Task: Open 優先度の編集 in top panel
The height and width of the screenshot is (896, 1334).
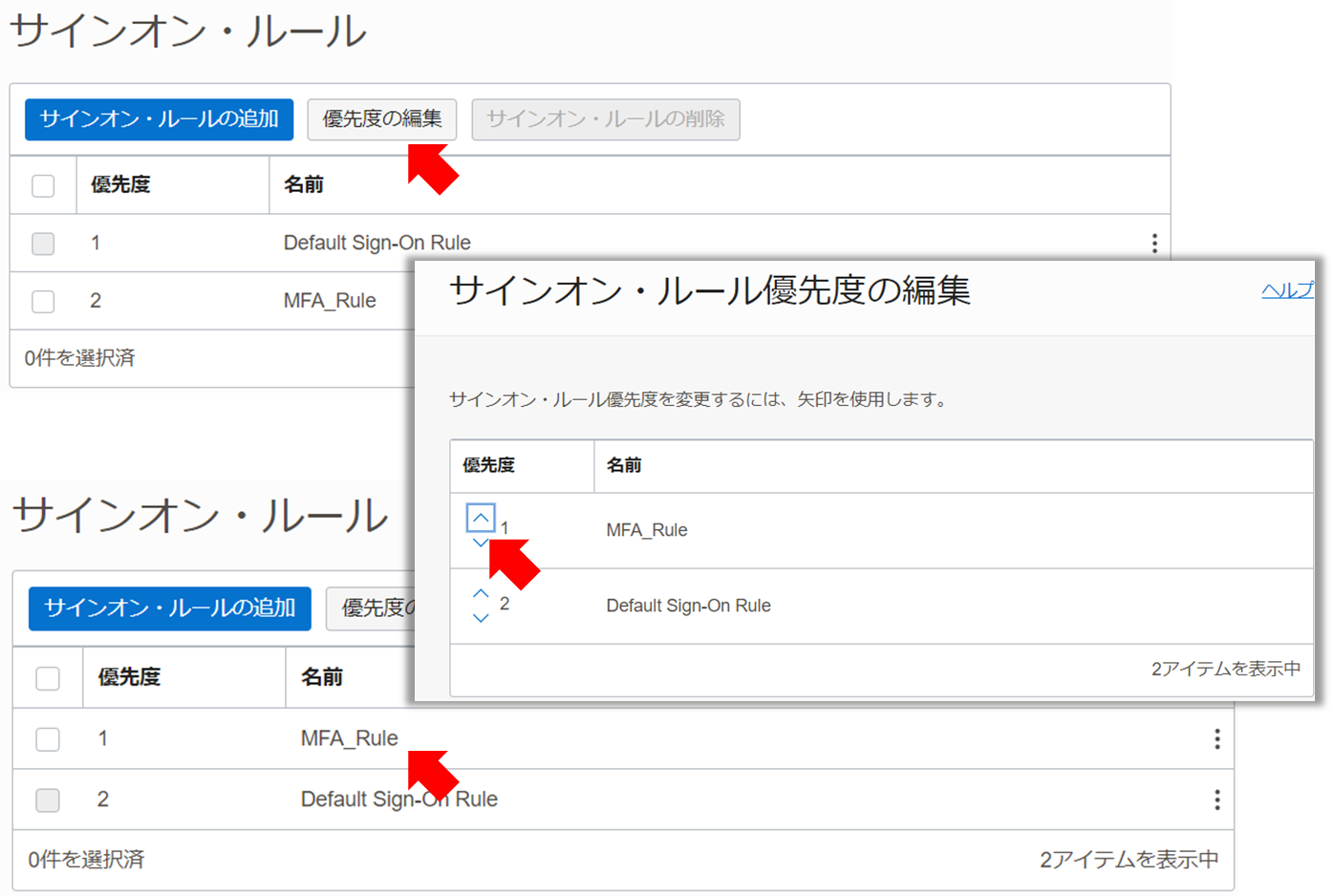Action: click(x=382, y=119)
